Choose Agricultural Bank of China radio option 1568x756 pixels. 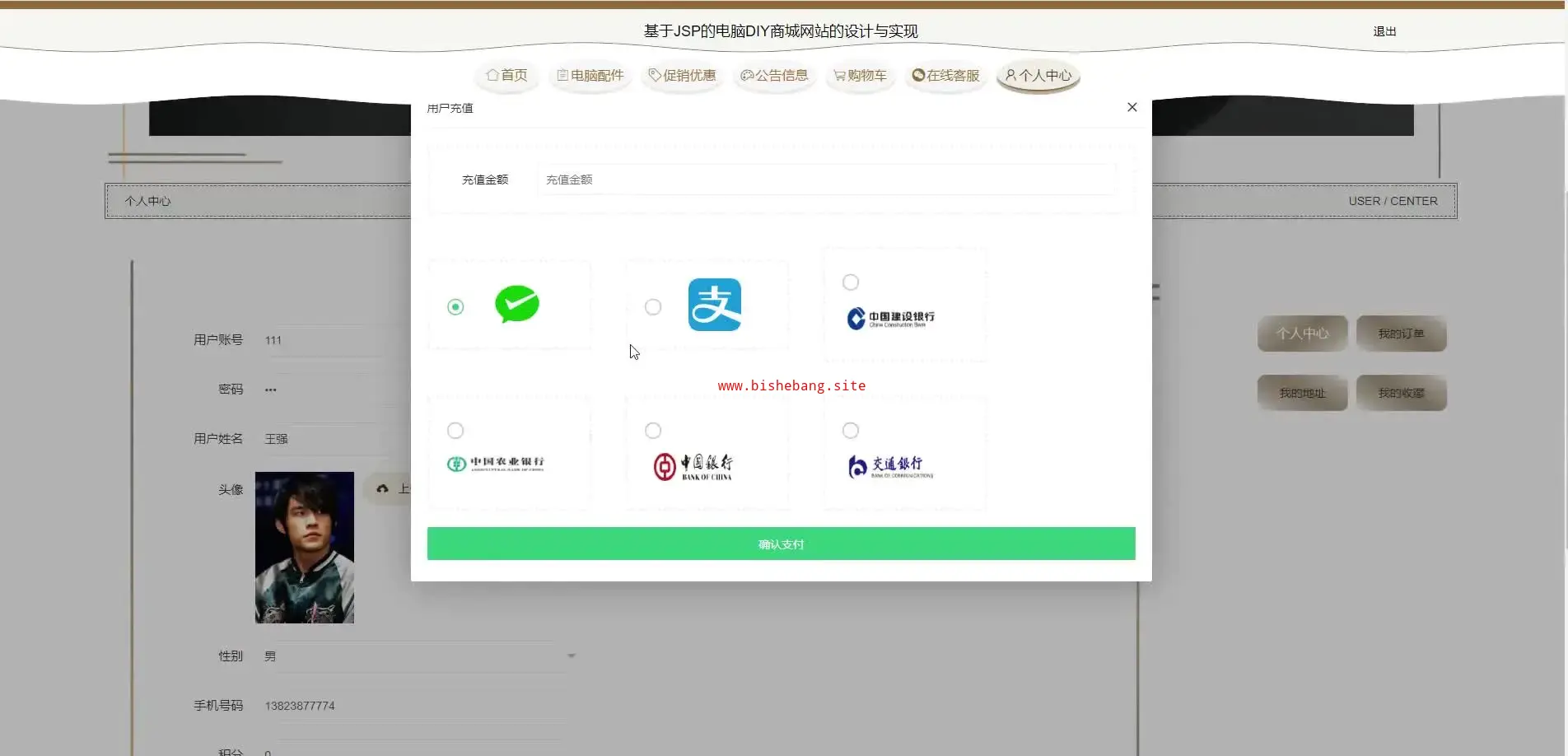pos(455,431)
